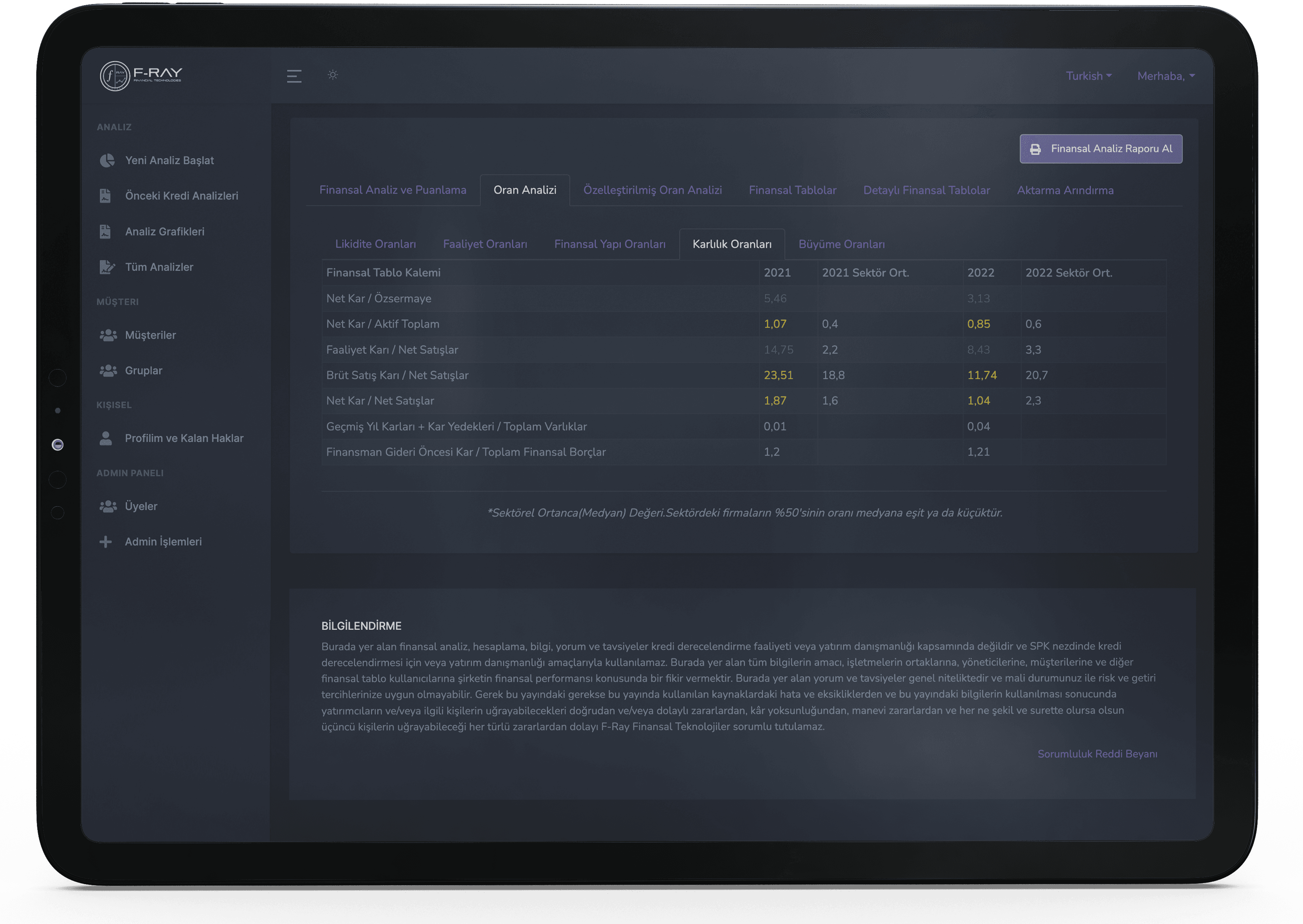Open Tüm Analizler page
Screen dimensions: 1303x924
click(x=159, y=267)
